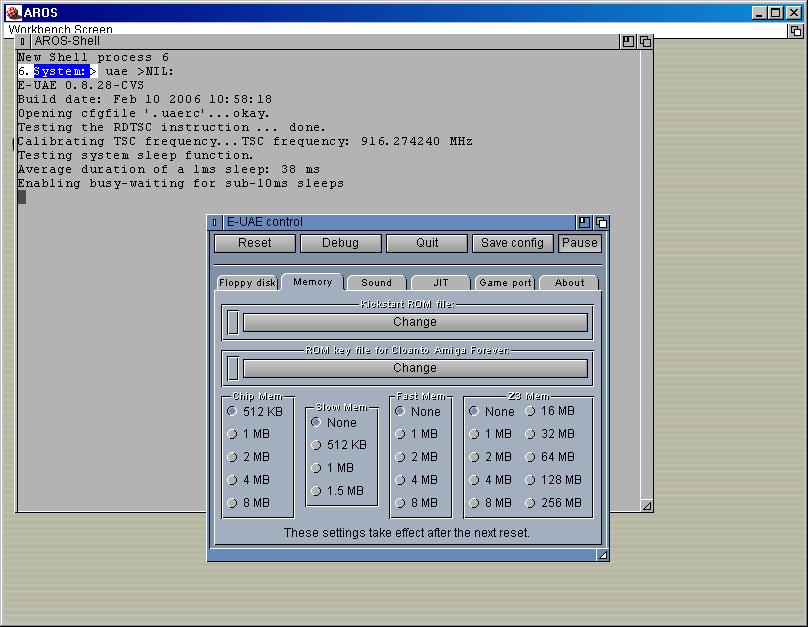Select 8 MB Fast Mem
808x627 pixels.
click(400, 503)
